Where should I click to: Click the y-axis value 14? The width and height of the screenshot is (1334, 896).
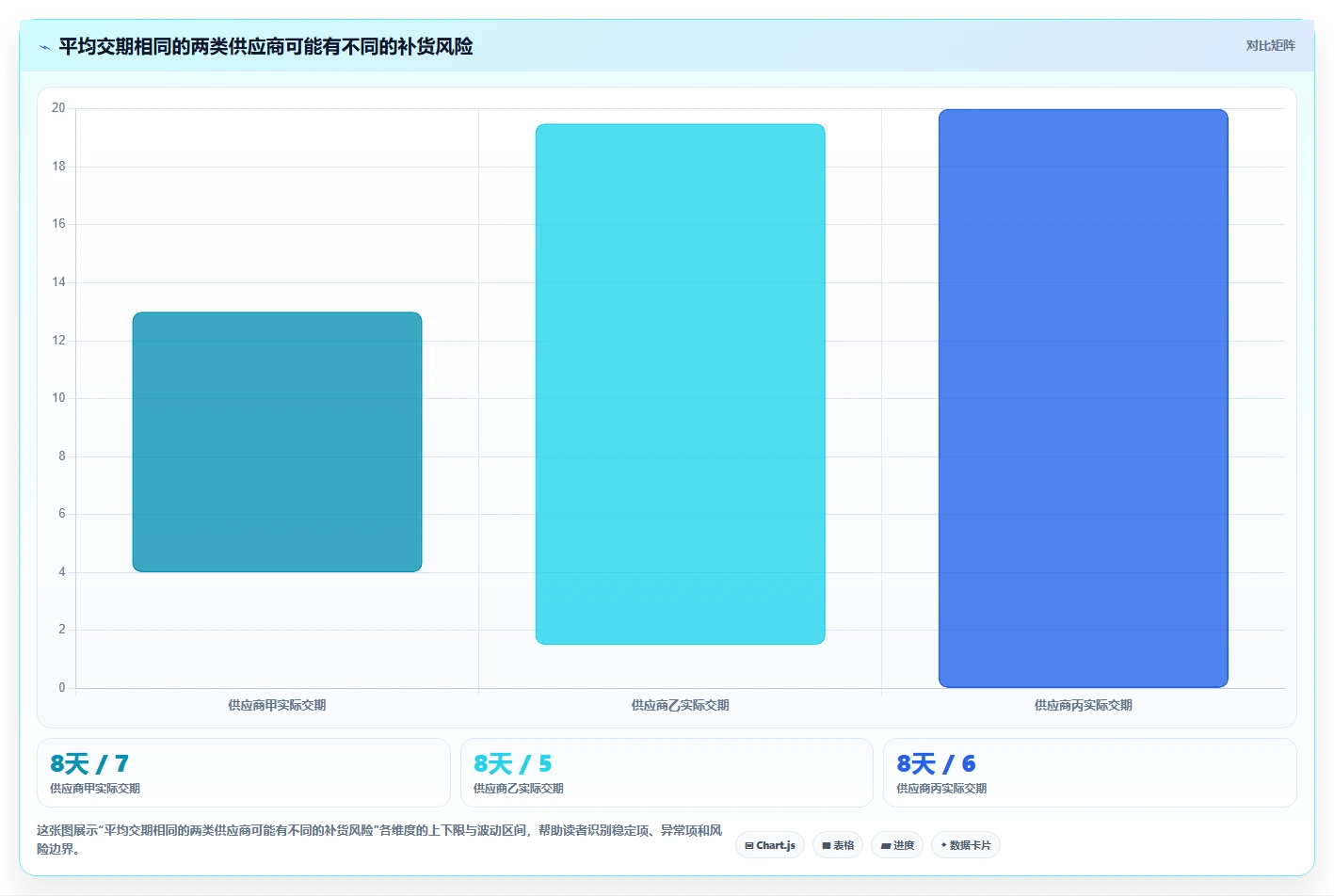[58, 282]
